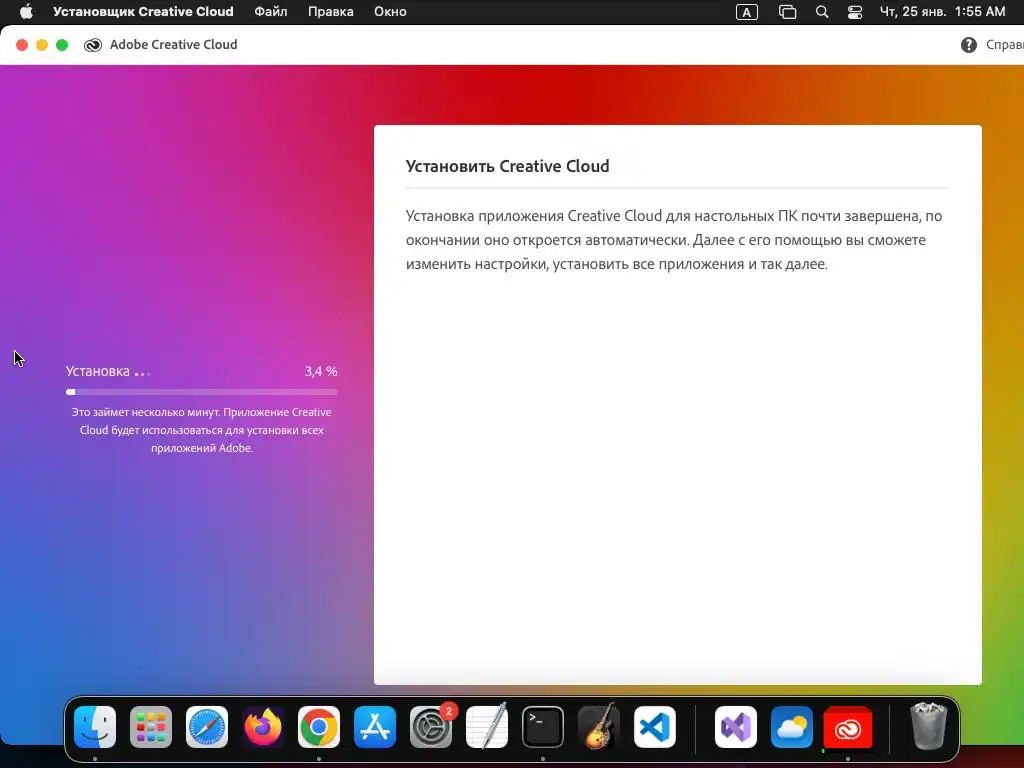Open Visual Studio purple icon in Dock
1024x768 pixels.
(x=736, y=727)
